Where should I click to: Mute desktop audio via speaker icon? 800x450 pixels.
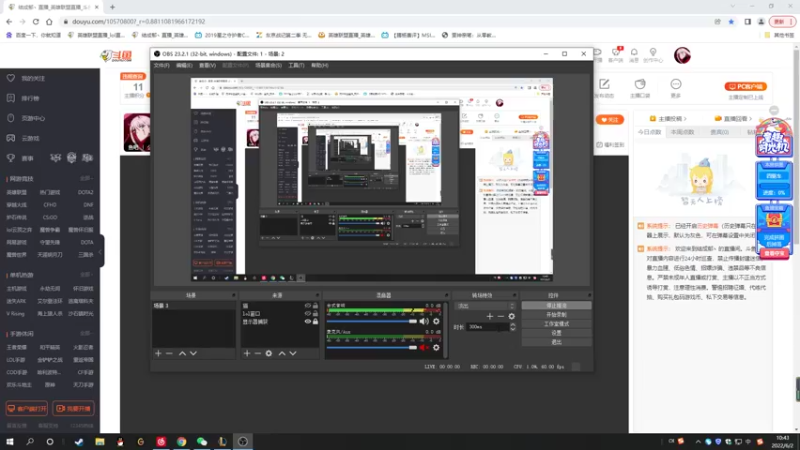pyautogui.click(x=423, y=321)
